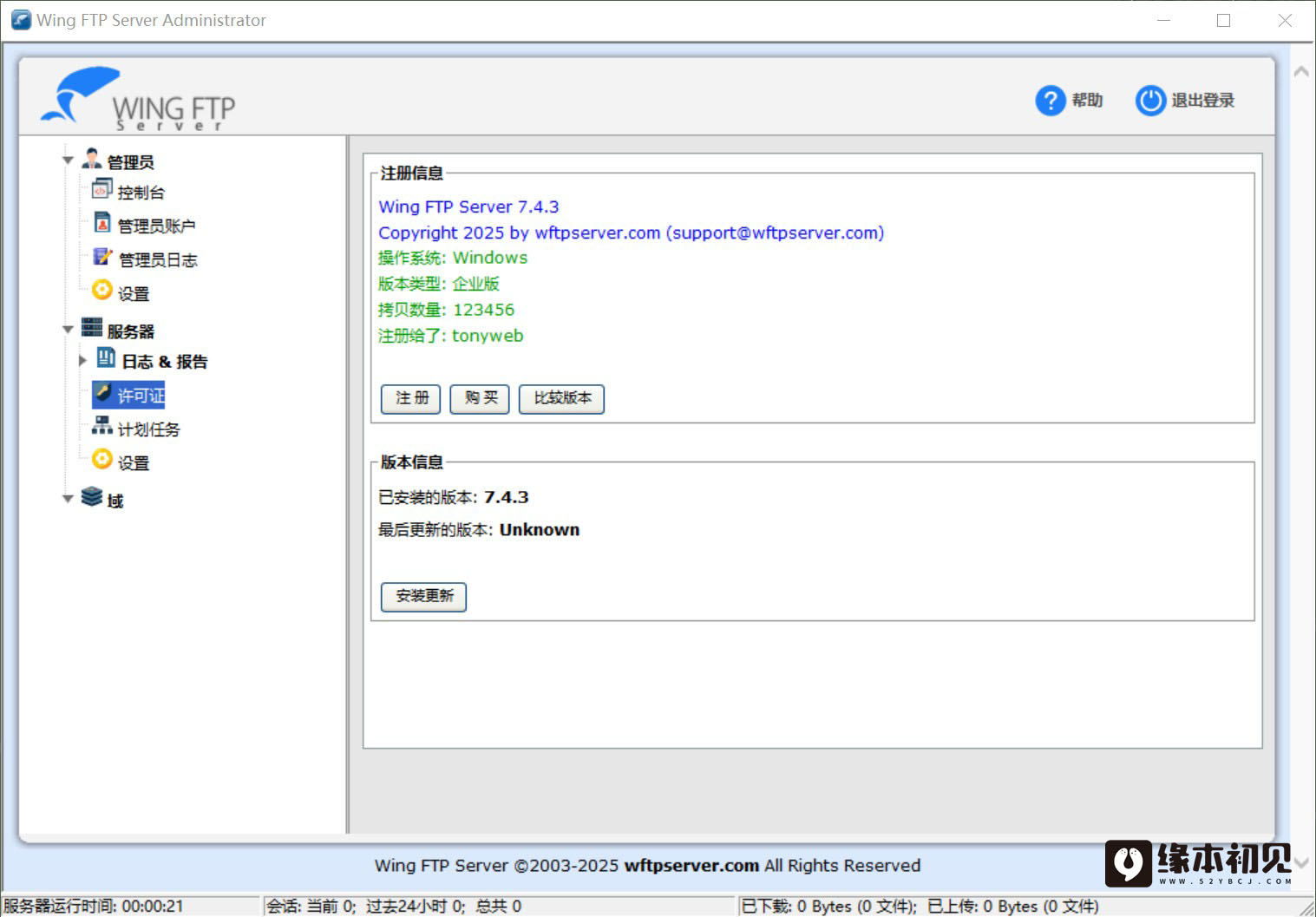This screenshot has width=1316, height=917.
Task: Select the 日志 & 报告 label
Action: pyautogui.click(x=165, y=362)
